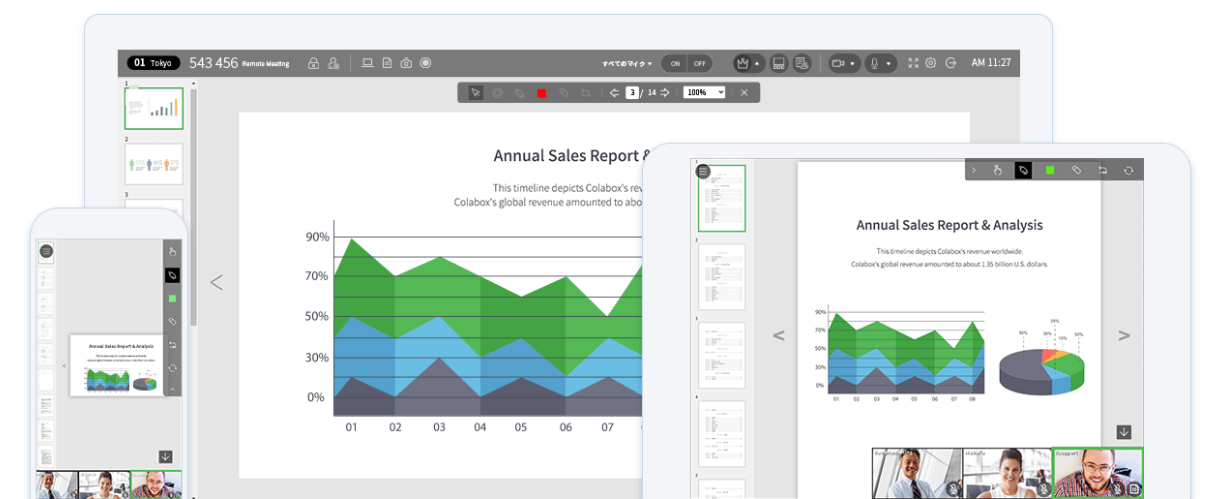Screen dimensions: 1223x499
Task: Click the lock meeting padlock icon
Action: 313,63
